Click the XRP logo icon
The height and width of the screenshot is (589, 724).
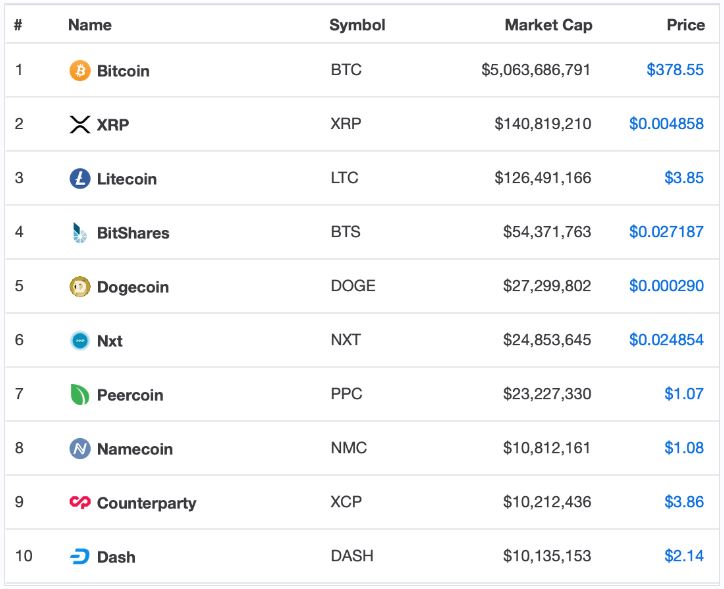(80, 125)
